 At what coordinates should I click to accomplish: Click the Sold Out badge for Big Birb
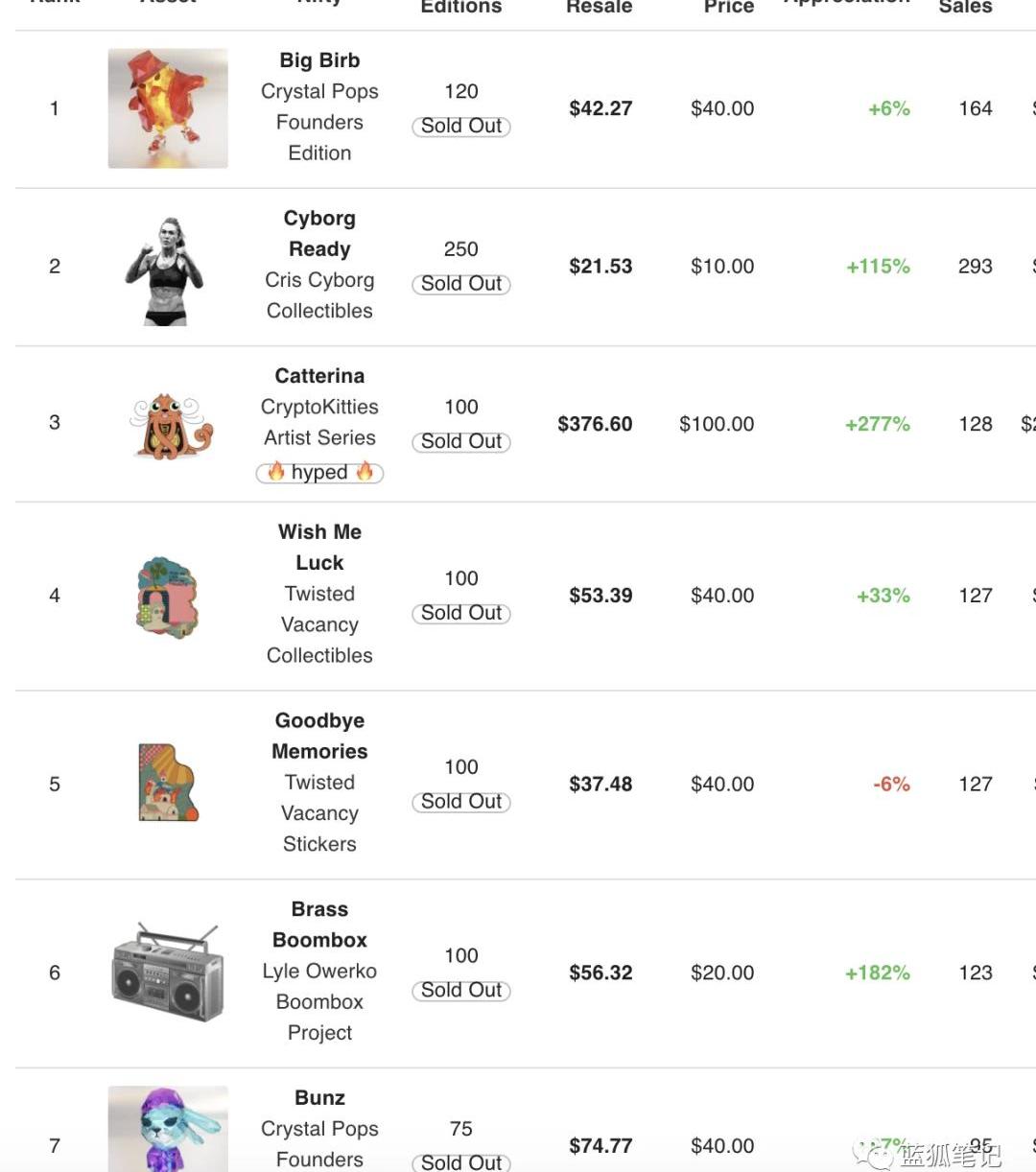coord(461,126)
